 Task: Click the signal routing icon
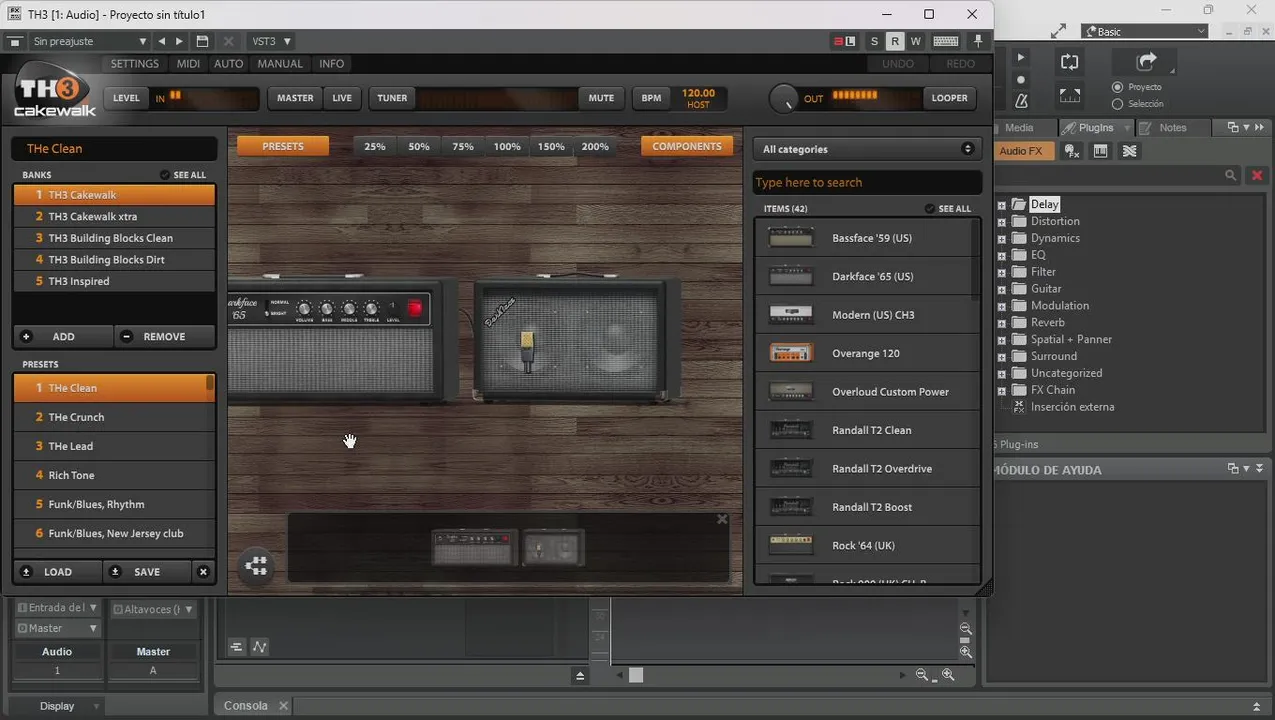(x=256, y=567)
